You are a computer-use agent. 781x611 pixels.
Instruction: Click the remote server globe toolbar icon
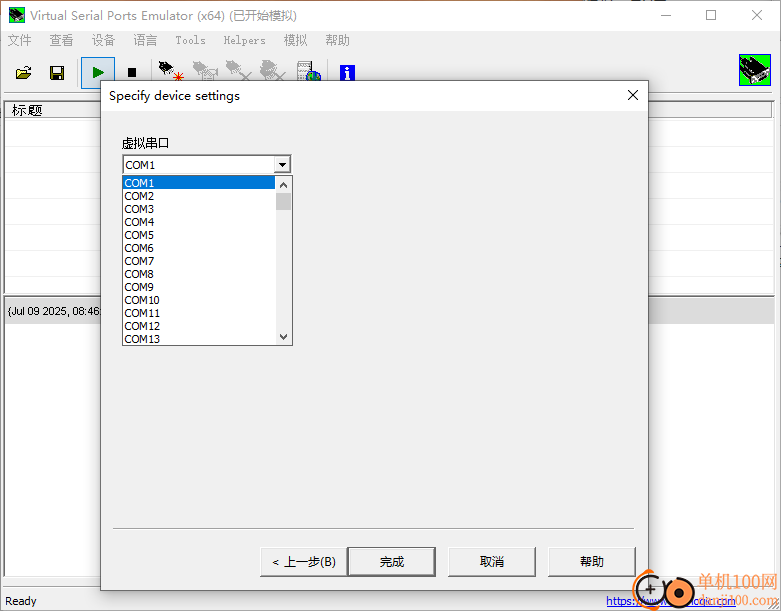pos(308,71)
